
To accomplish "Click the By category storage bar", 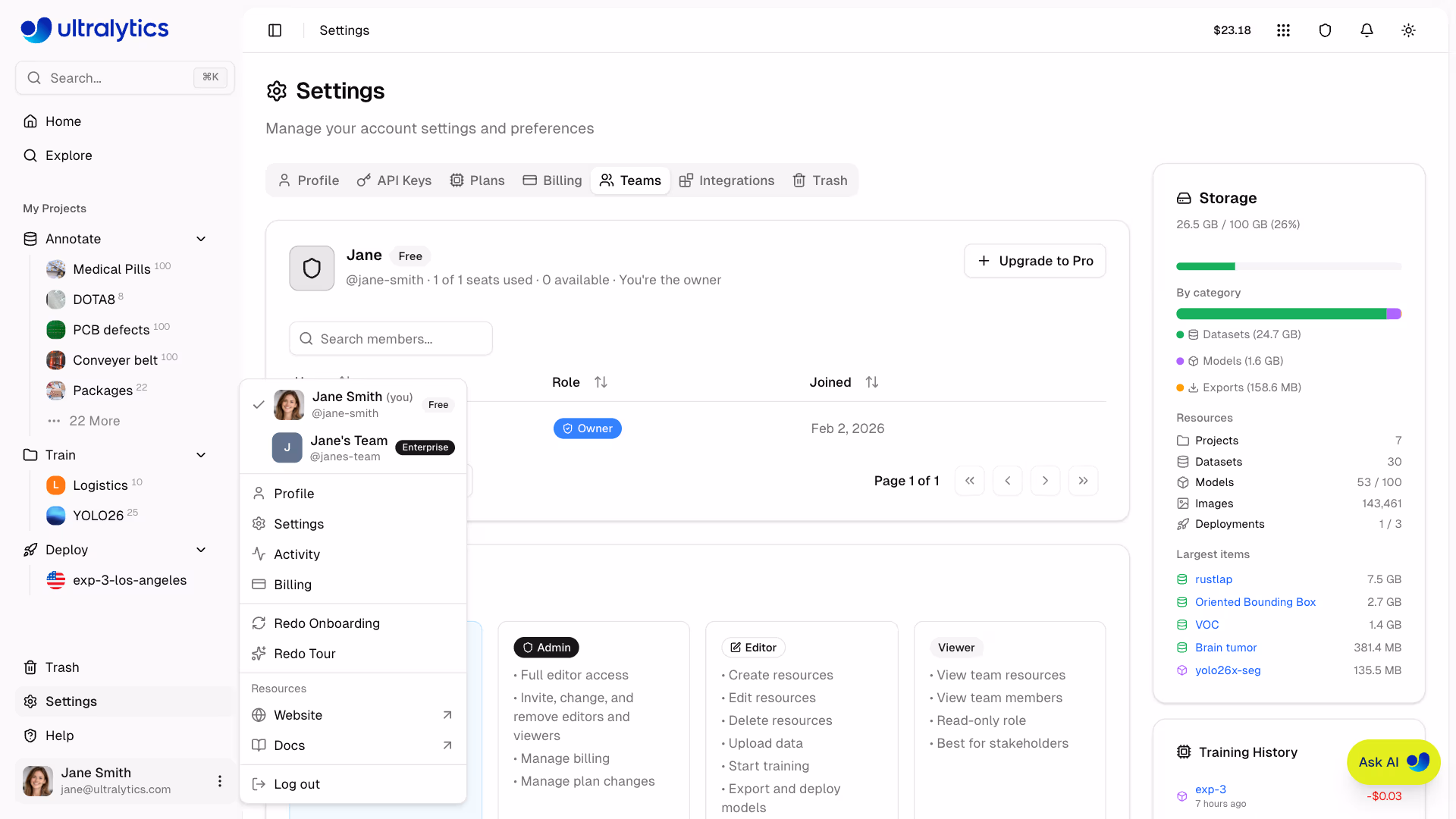I will pyautogui.click(x=1288, y=314).
